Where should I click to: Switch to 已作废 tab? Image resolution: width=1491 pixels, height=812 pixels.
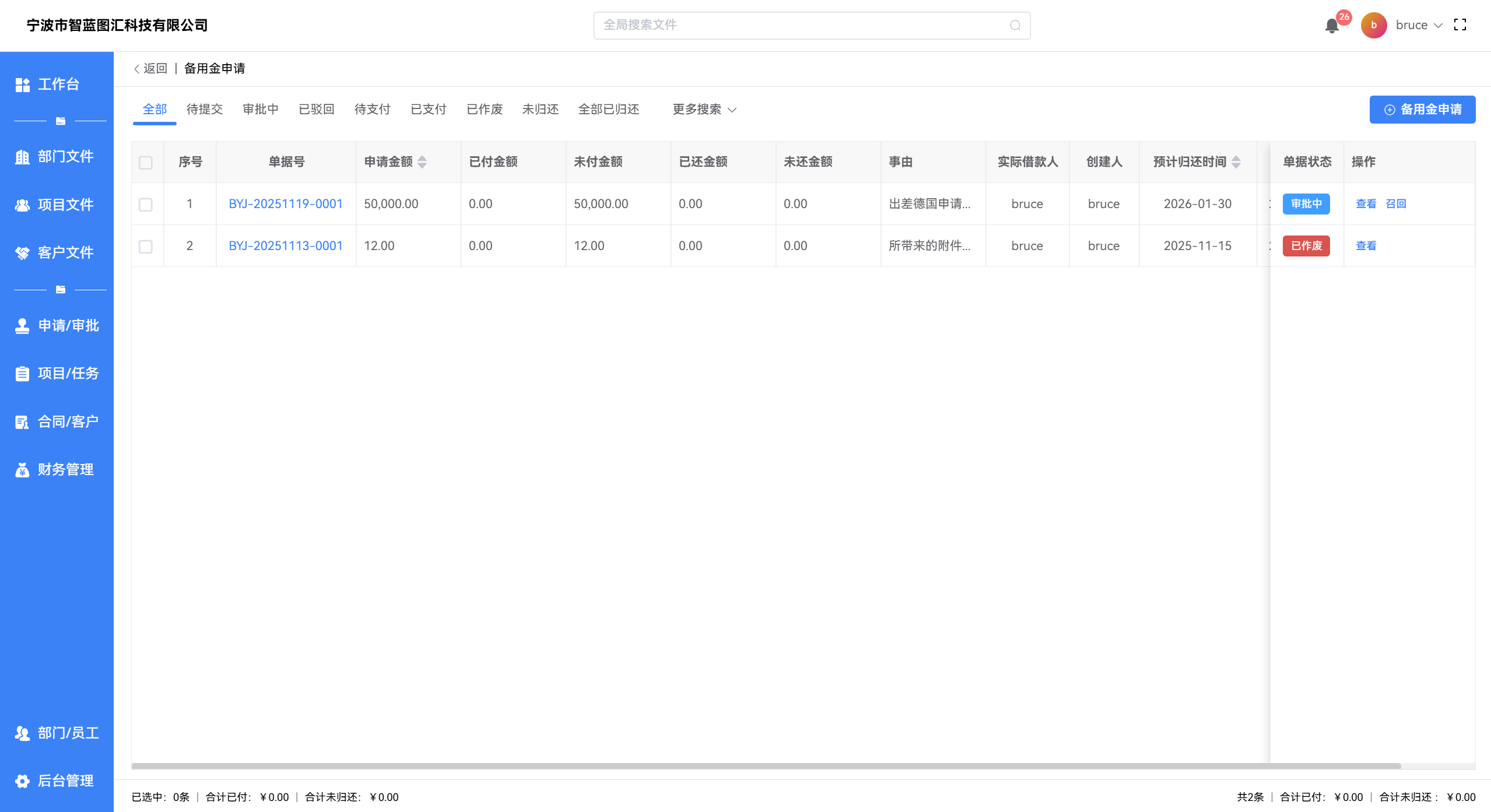click(484, 110)
